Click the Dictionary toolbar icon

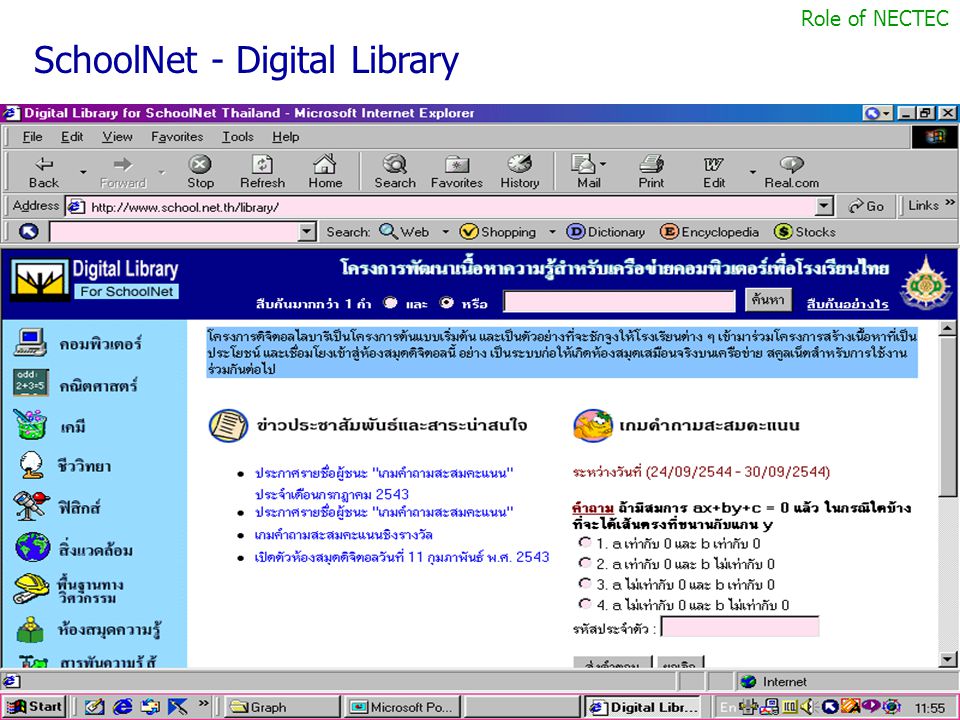click(x=576, y=231)
